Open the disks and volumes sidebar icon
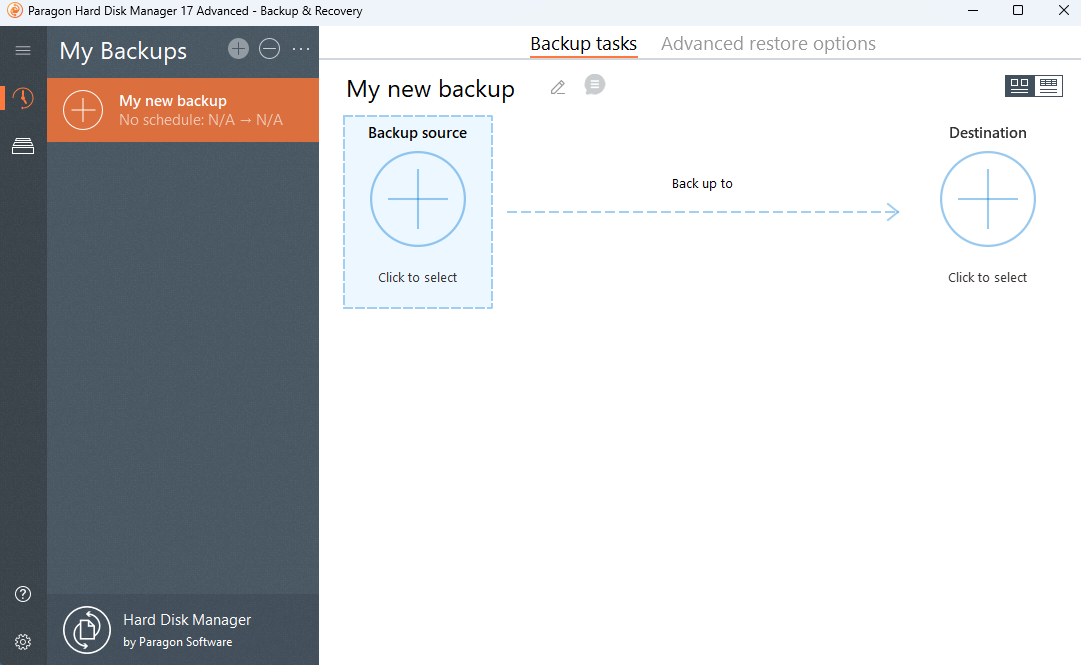The image size is (1081, 665). click(x=23, y=146)
